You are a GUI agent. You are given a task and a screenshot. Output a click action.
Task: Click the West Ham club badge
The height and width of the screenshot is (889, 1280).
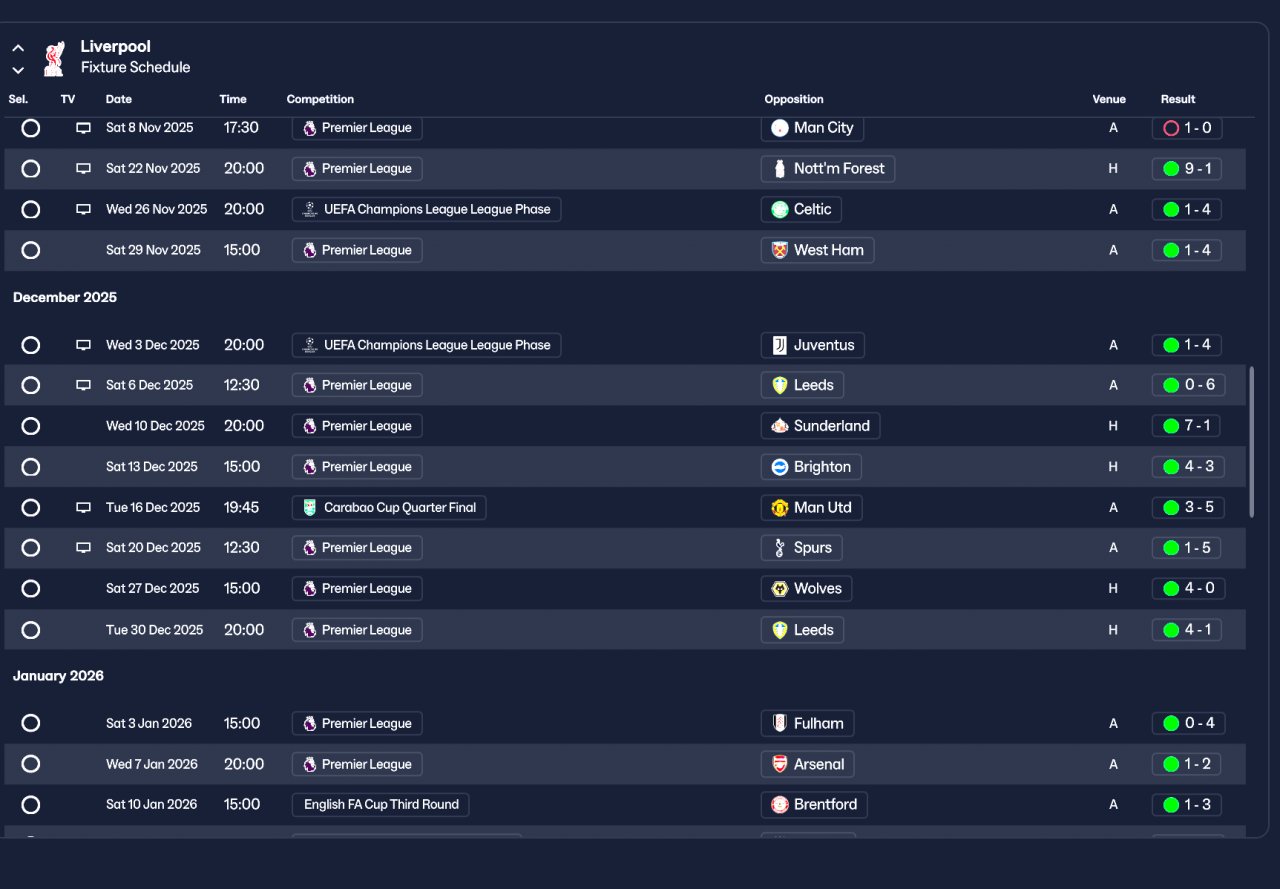tap(780, 250)
